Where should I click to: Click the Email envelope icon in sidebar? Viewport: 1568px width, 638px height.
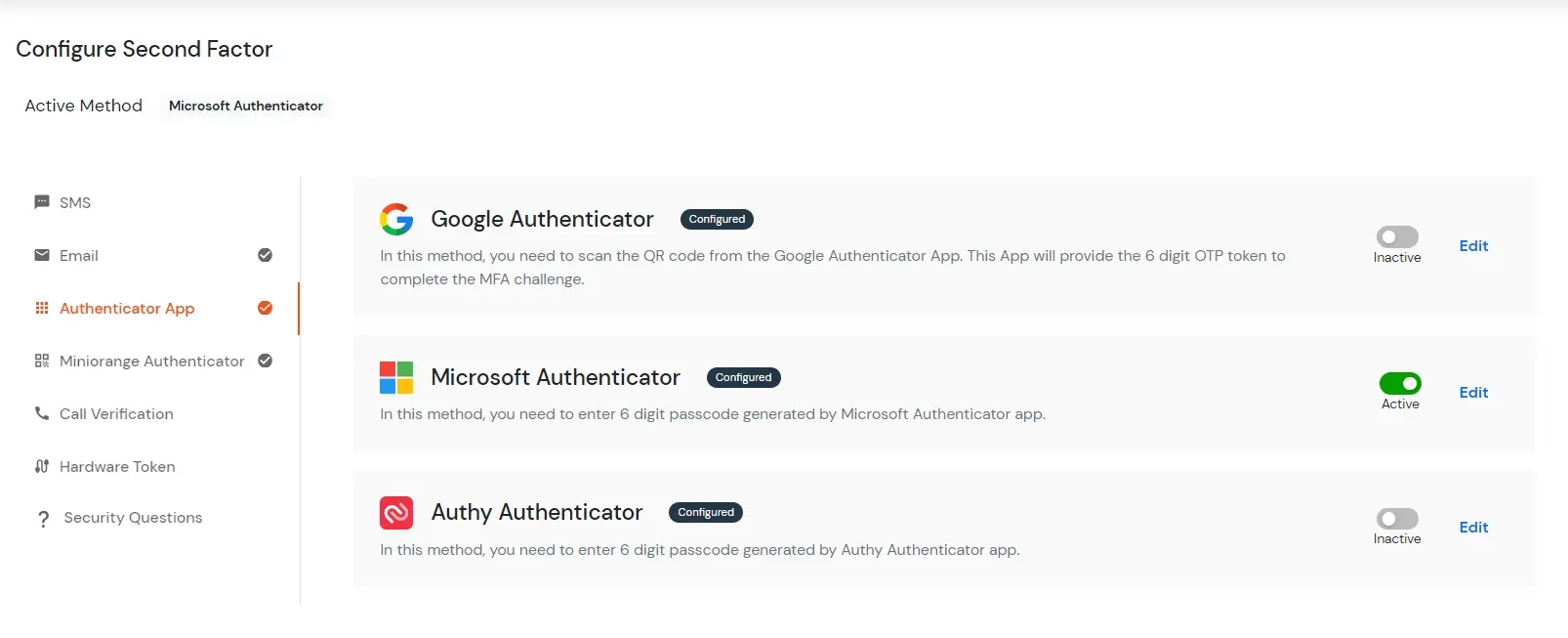pyautogui.click(x=41, y=255)
